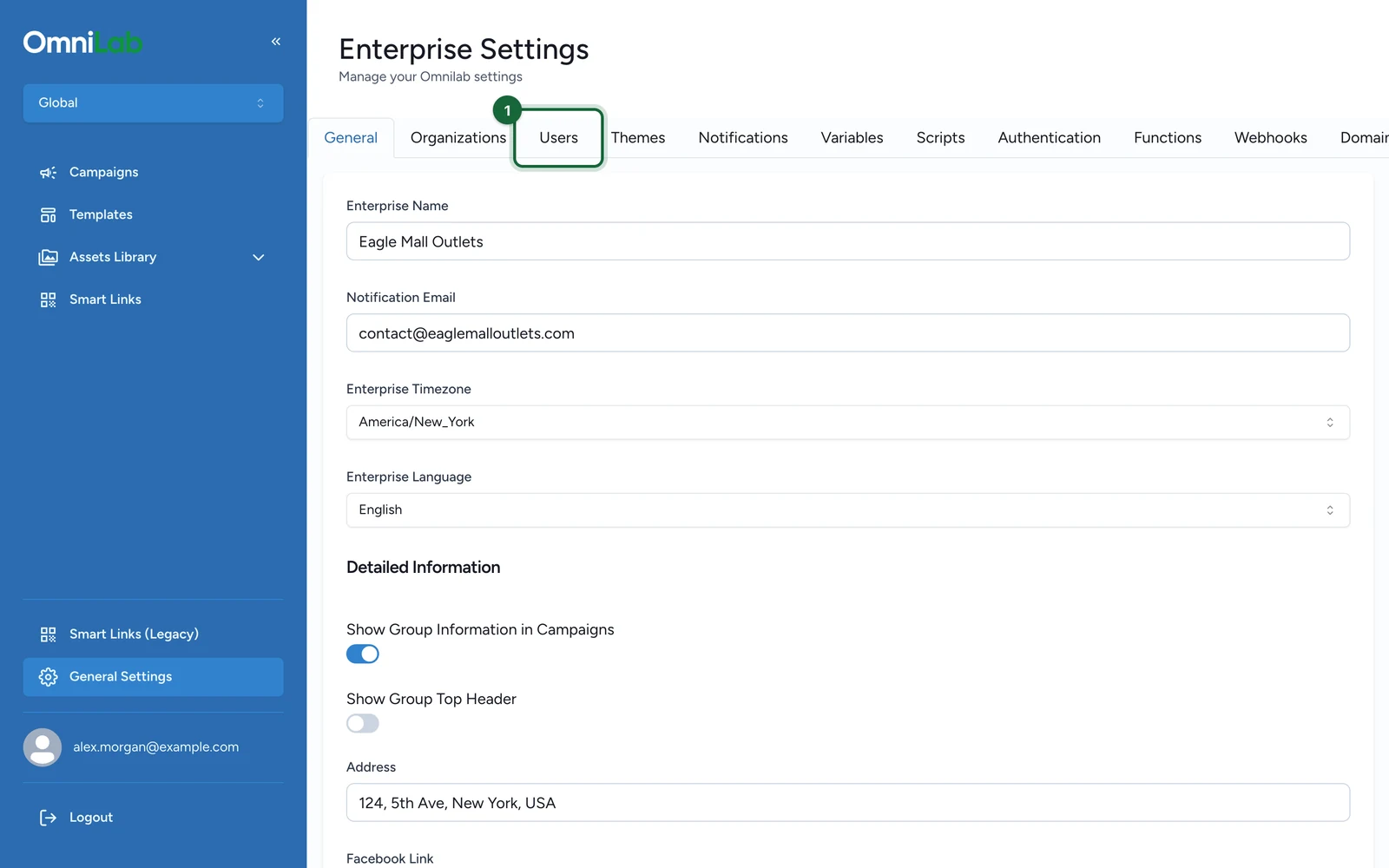
Task: Collapse the sidebar using the double-chevron icon
Action: click(x=276, y=42)
